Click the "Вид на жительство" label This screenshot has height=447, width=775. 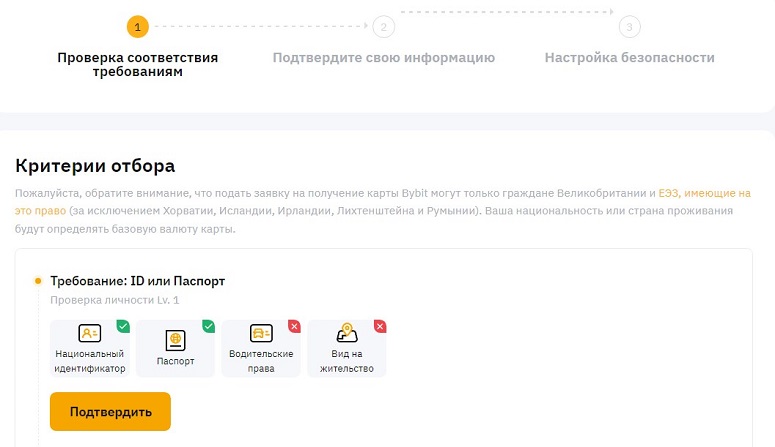[347, 361]
